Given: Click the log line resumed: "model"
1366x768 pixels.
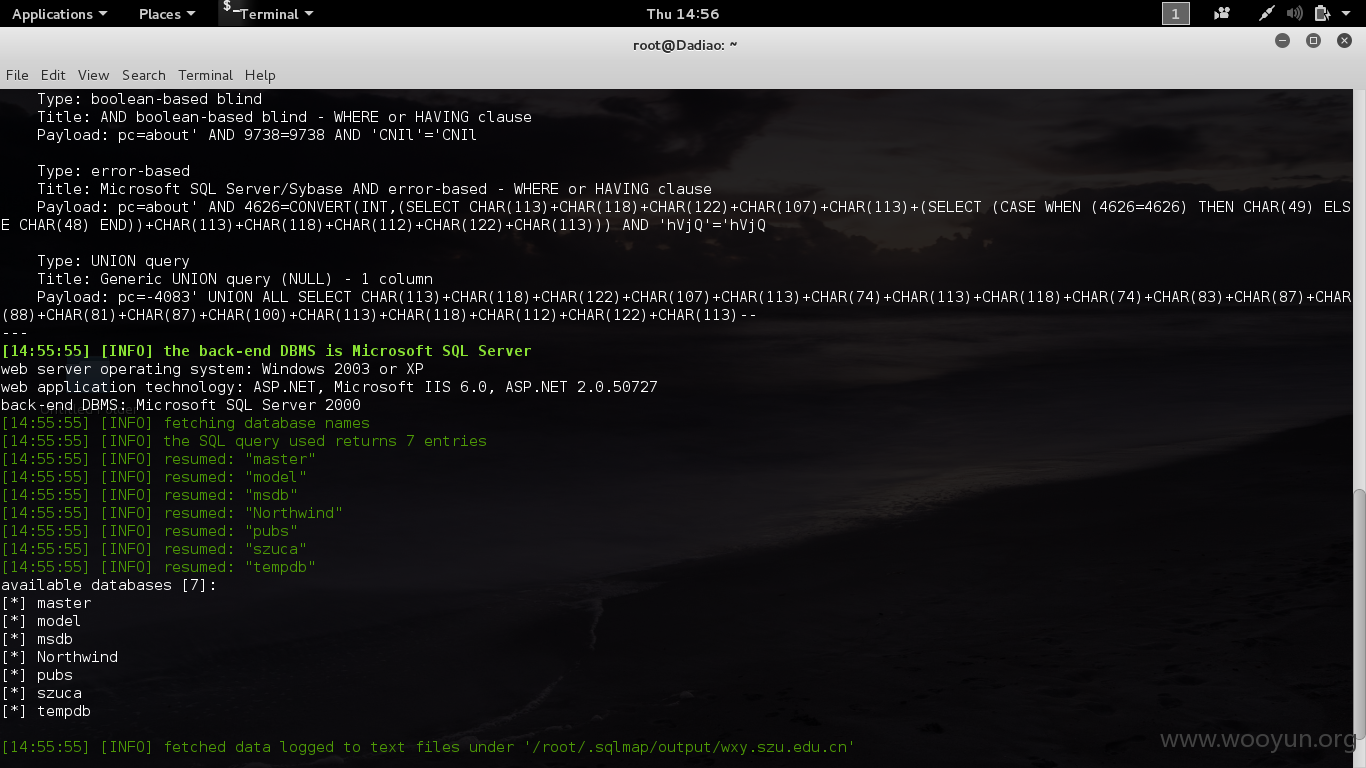Looking at the screenshot, I should (154, 477).
